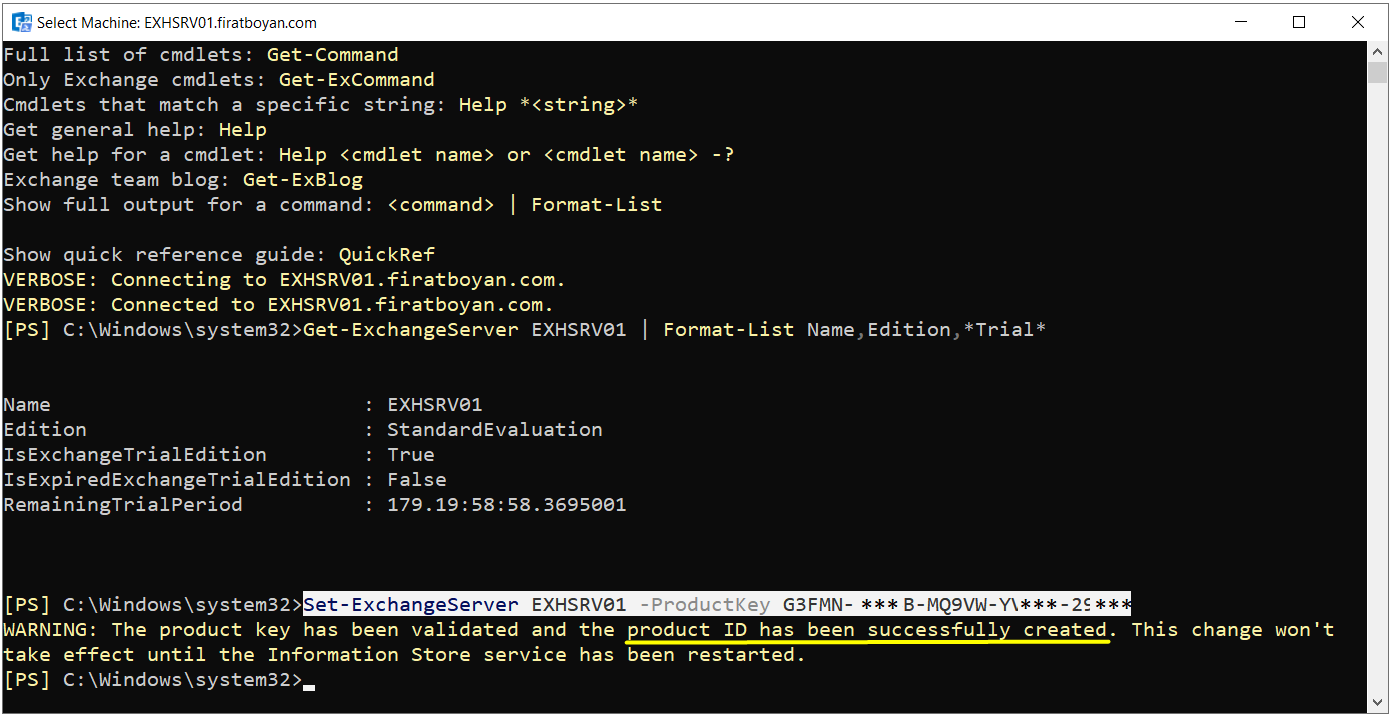Click 'Help <cmdlet name>' in cmdlet help line
Image resolution: width=1395 pixels, height=717 pixels.
(387, 155)
